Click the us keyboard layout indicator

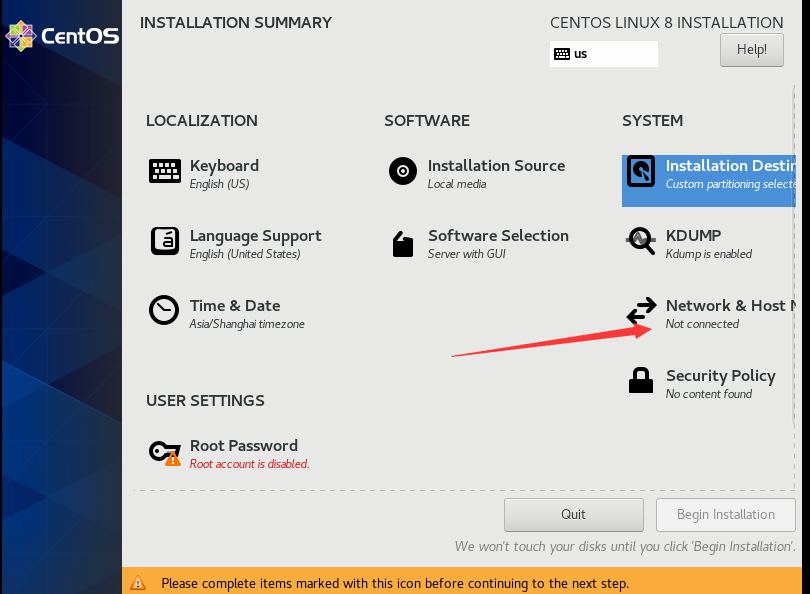coord(603,54)
